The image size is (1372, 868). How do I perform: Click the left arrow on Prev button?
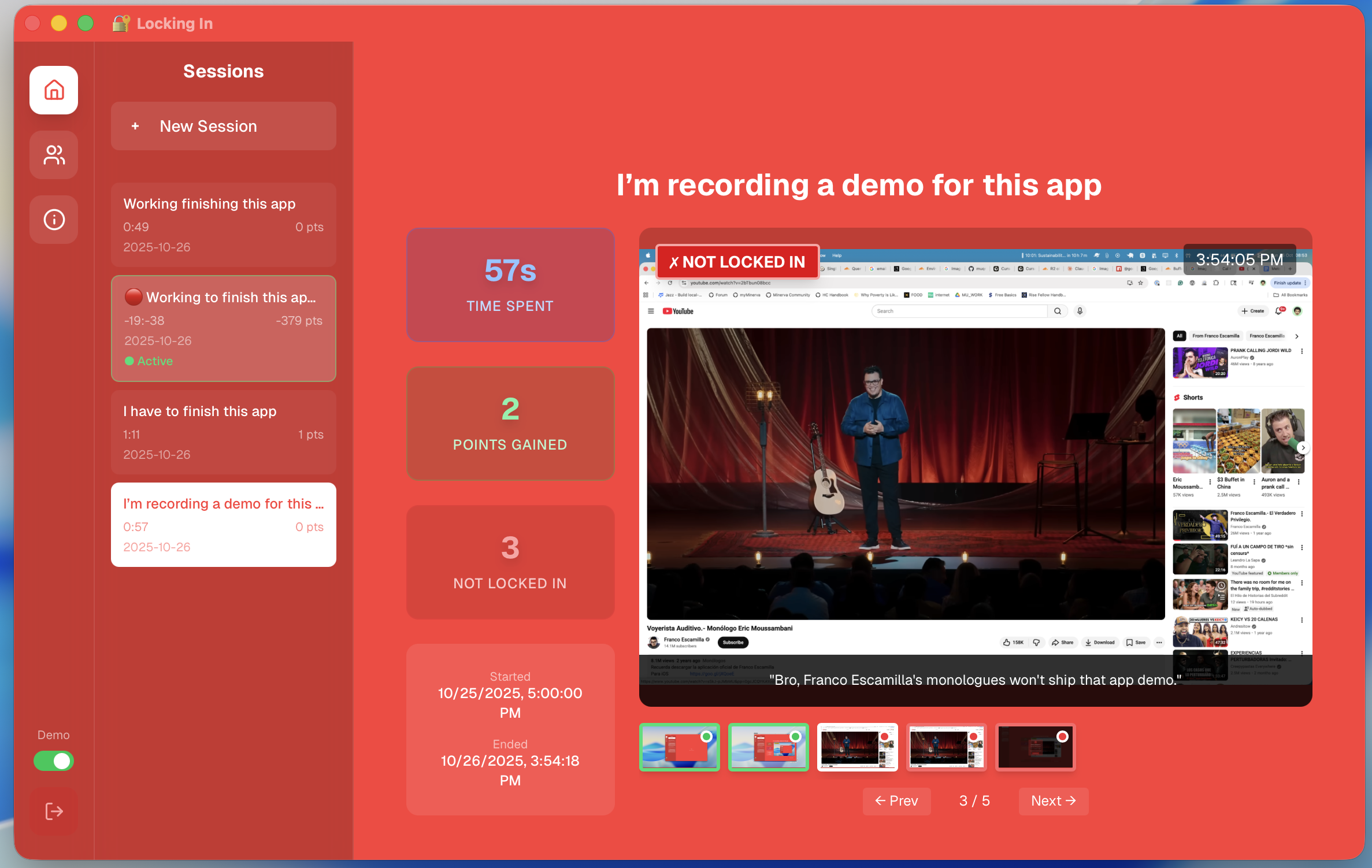pos(880,801)
